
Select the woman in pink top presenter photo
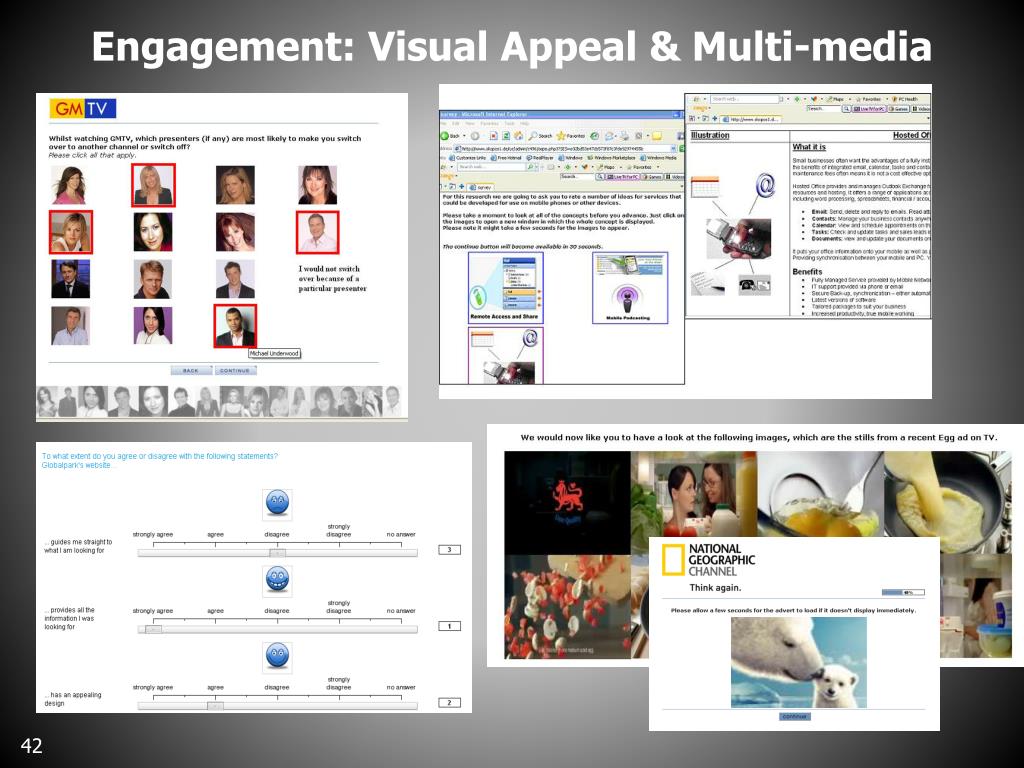(69, 185)
